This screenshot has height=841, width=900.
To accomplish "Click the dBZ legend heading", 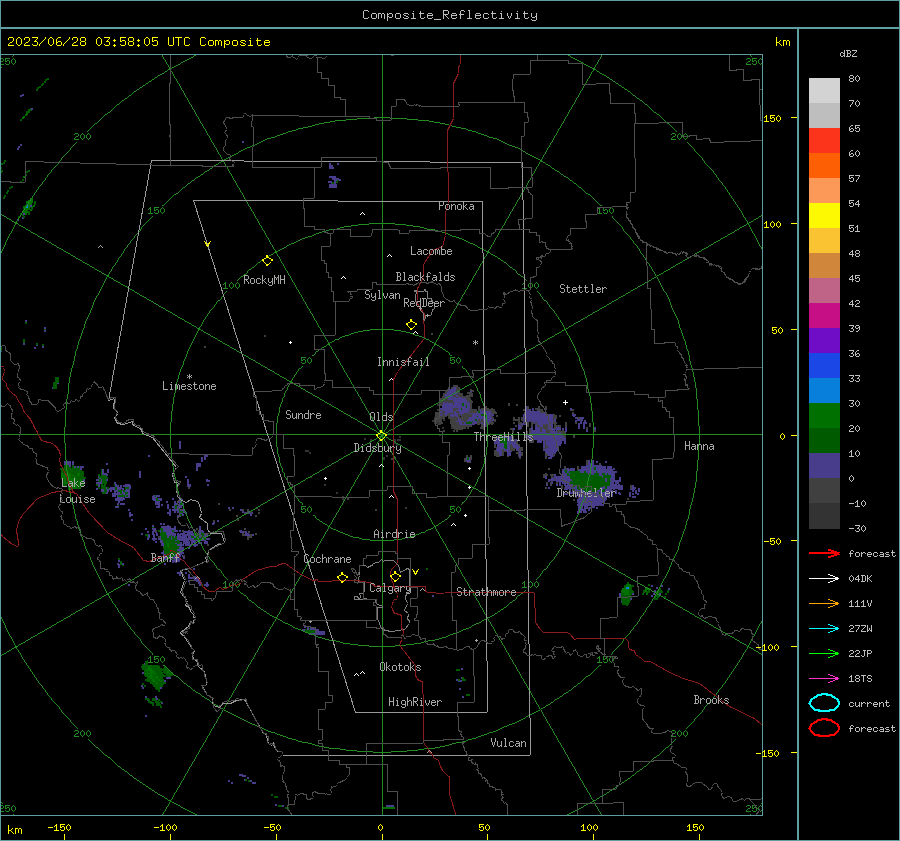I will click(848, 53).
